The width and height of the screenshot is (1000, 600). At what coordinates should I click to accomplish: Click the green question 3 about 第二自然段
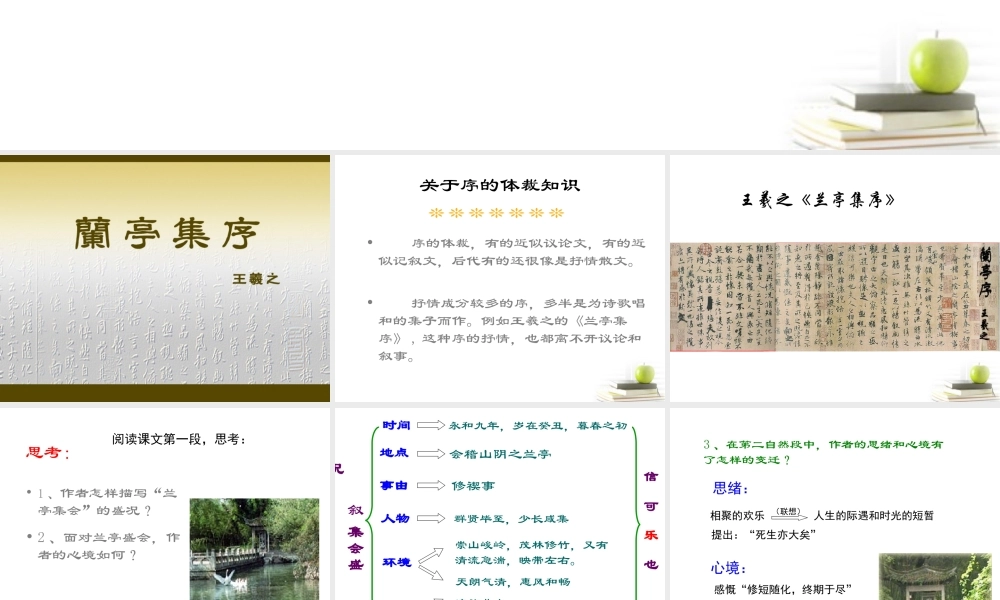coord(823,452)
